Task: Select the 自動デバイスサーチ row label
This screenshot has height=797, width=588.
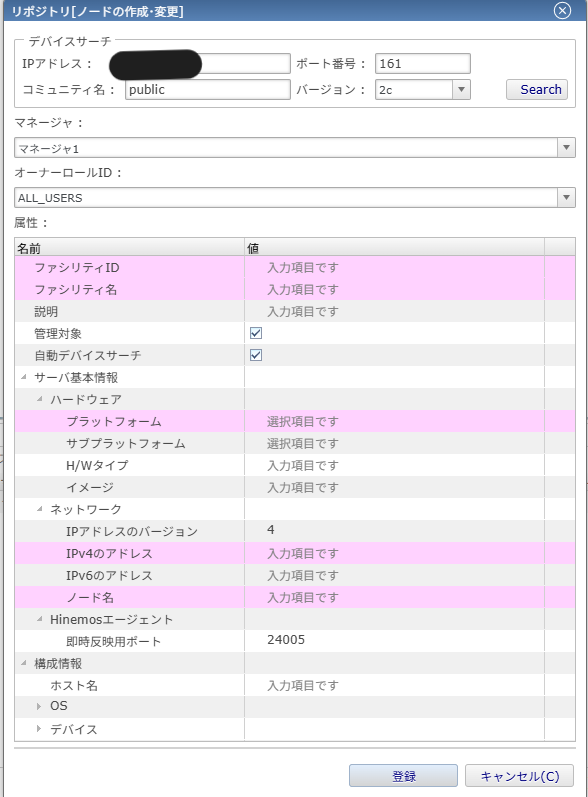Action: [87, 355]
